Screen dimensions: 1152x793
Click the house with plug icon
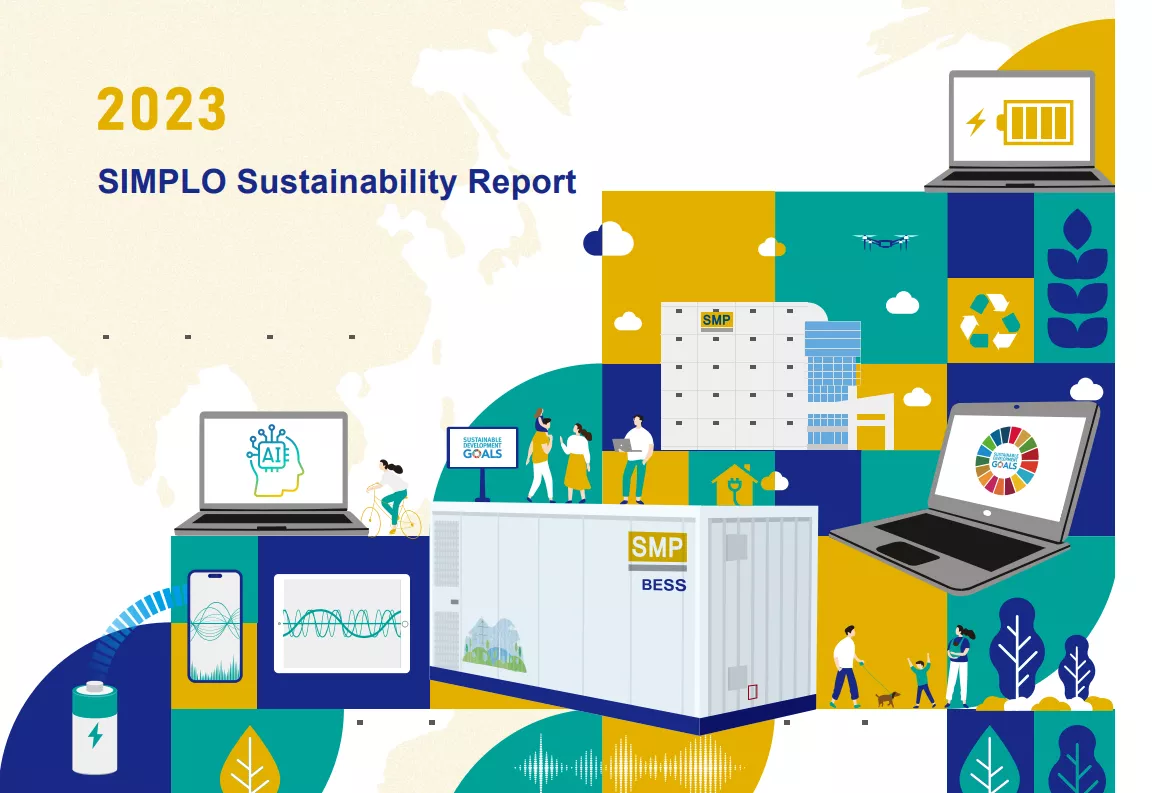[734, 483]
